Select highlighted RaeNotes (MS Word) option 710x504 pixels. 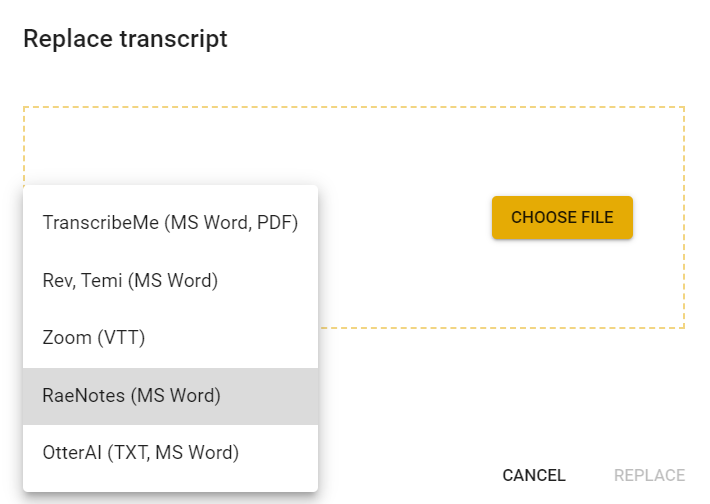[x=170, y=396]
